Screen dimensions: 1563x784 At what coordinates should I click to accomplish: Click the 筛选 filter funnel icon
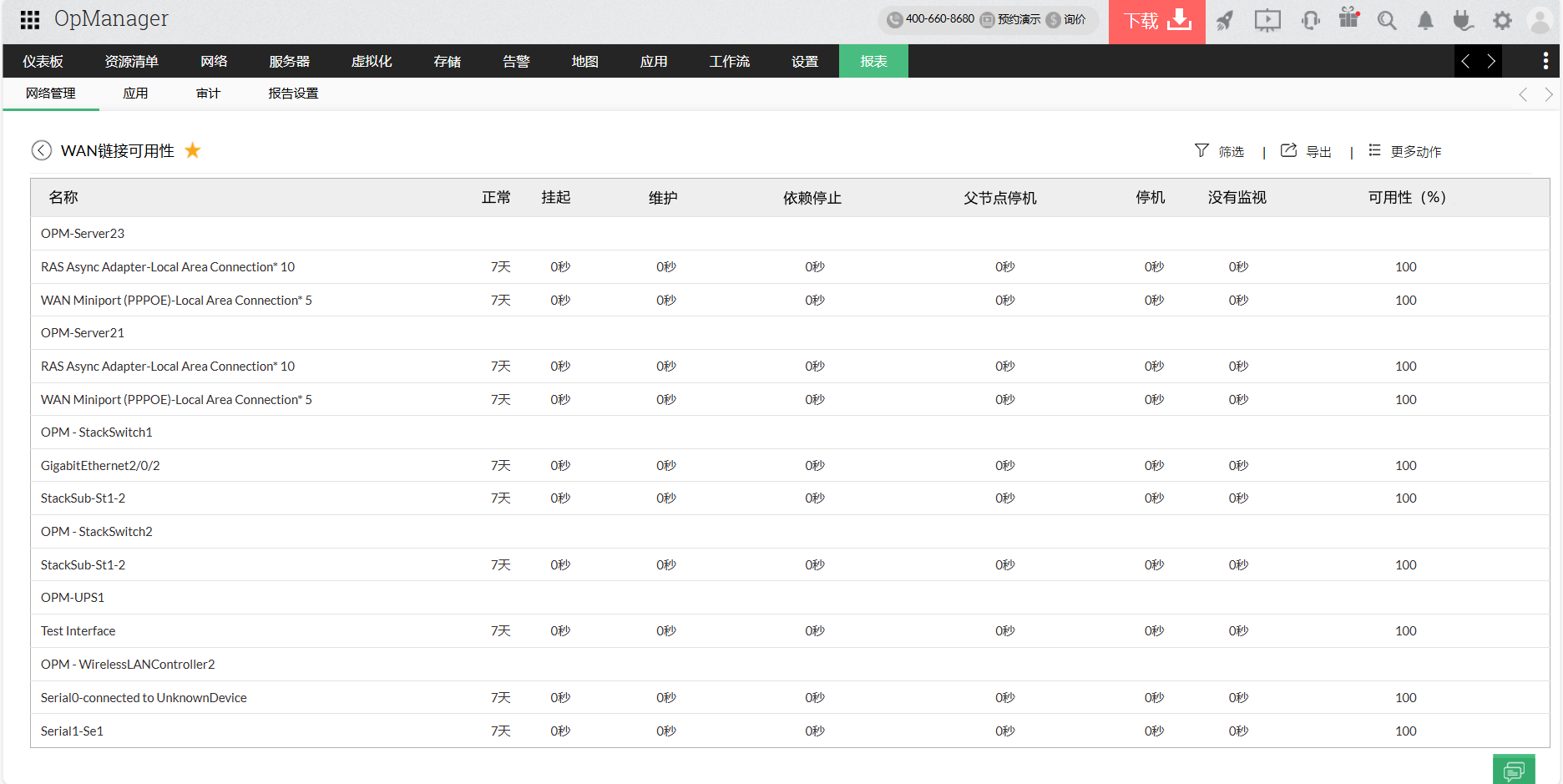pos(1201,150)
